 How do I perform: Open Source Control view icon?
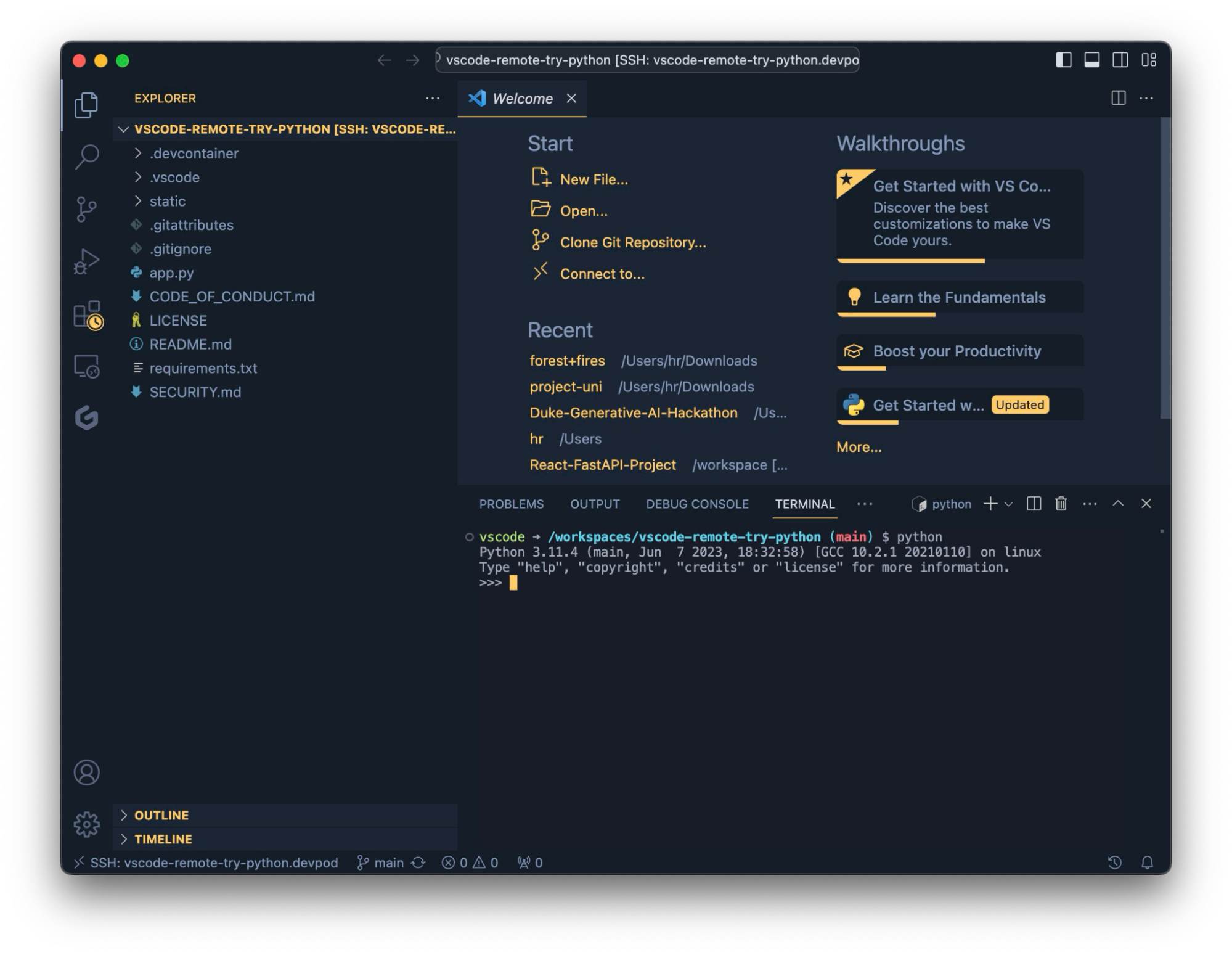coord(86,209)
